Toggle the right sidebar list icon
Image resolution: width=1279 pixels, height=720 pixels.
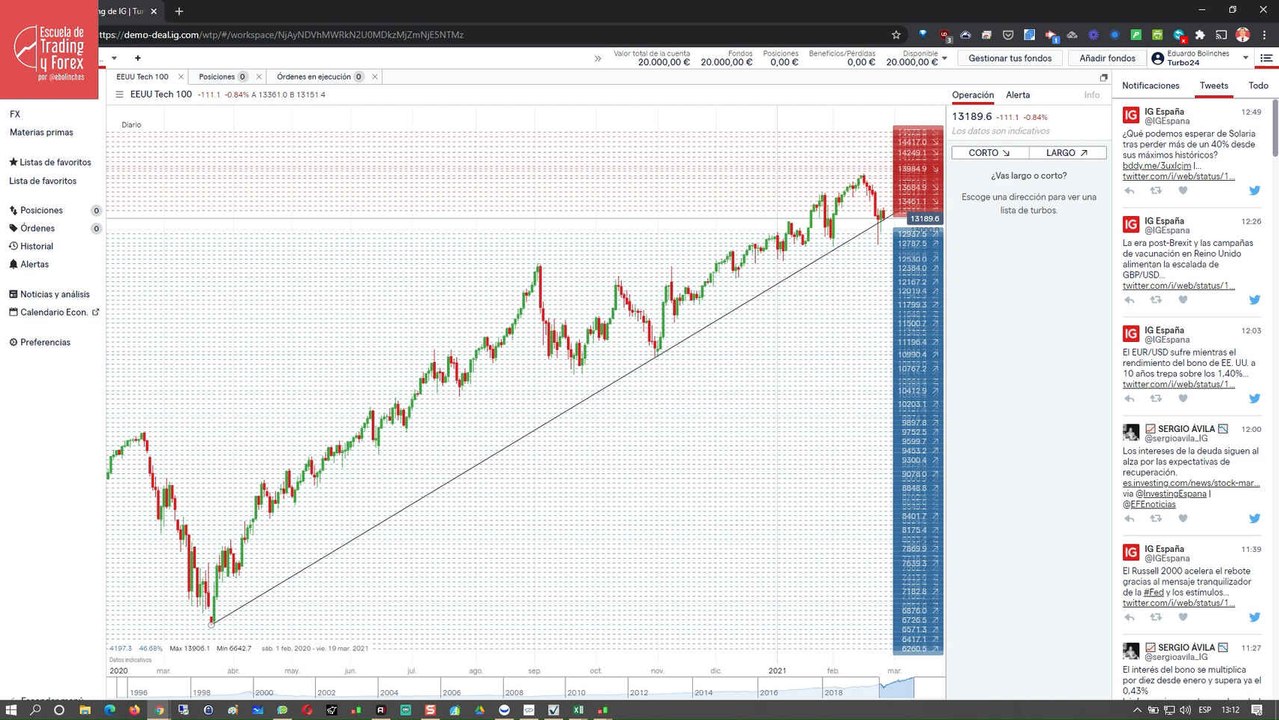coord(1266,58)
